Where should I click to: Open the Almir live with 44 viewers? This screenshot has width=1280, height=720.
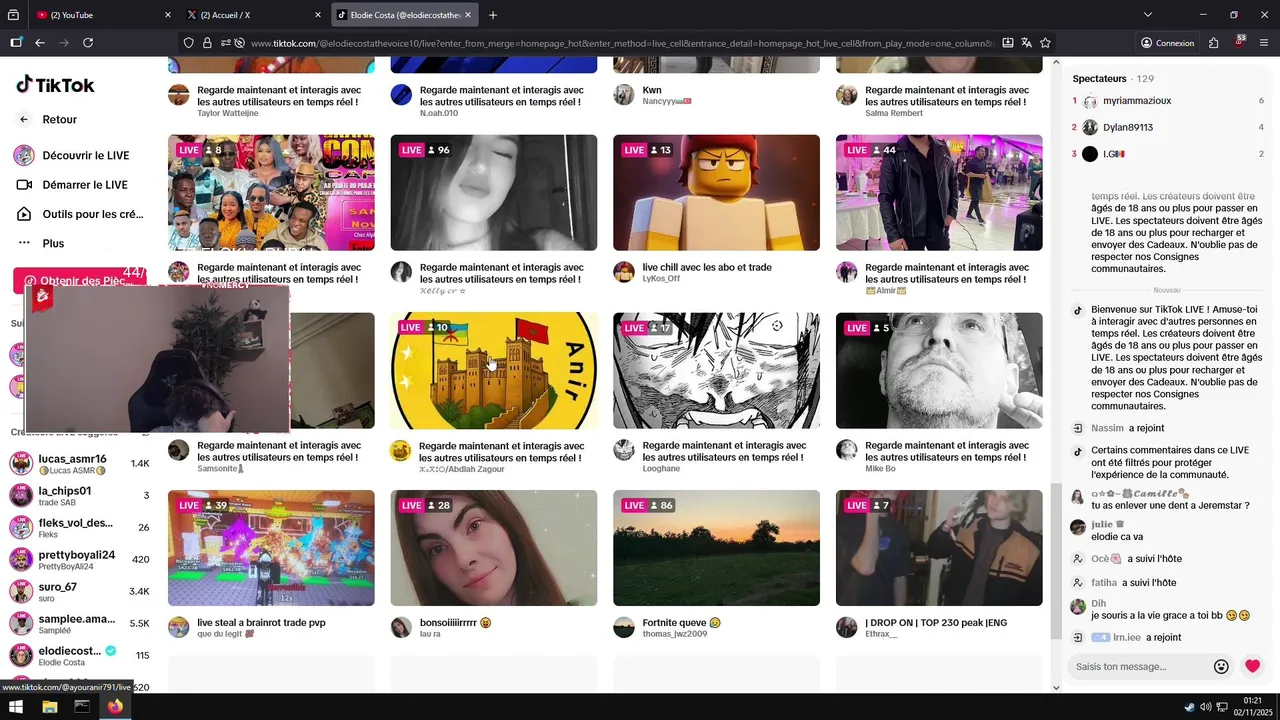939,192
